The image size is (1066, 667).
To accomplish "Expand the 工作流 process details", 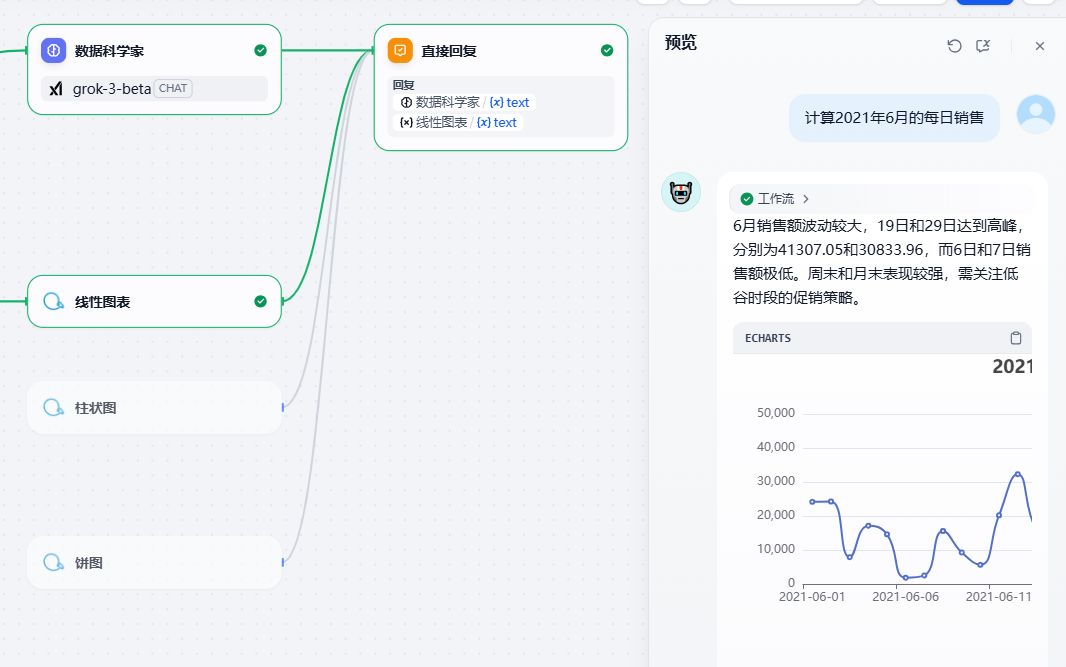I will pyautogui.click(x=776, y=199).
